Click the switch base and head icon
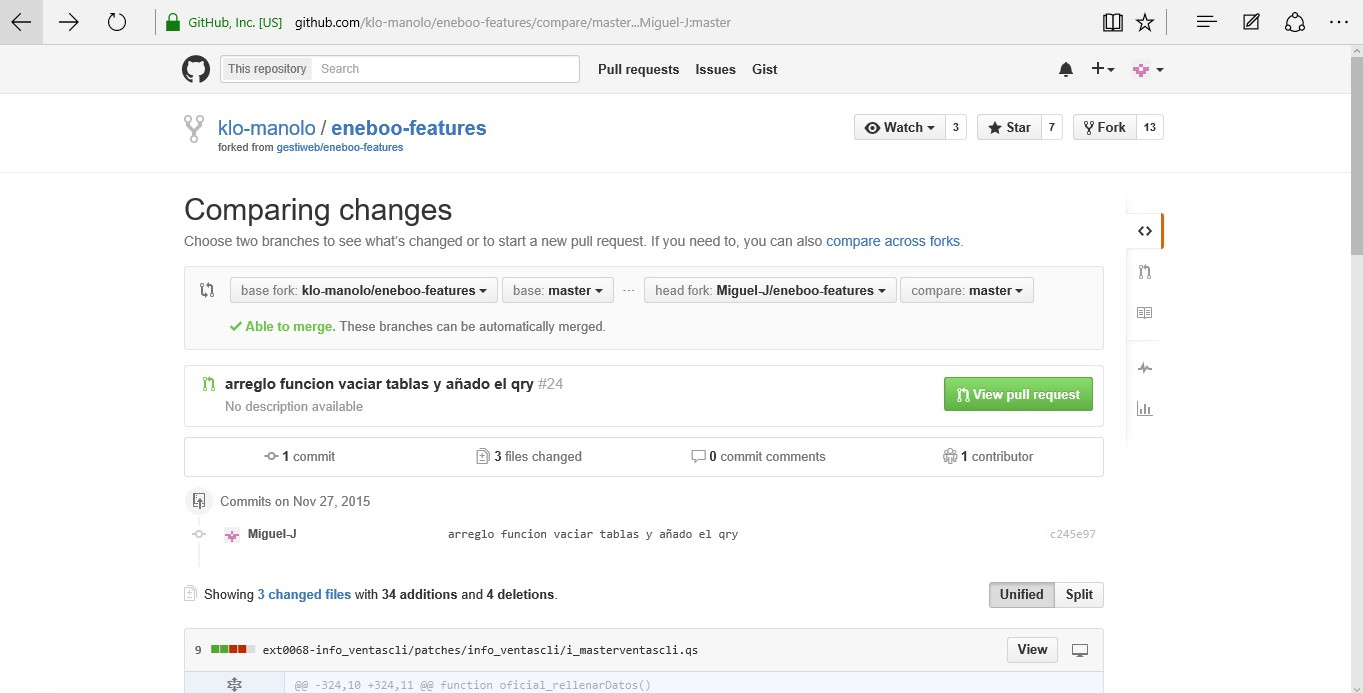The image size is (1363, 693). pos(207,290)
